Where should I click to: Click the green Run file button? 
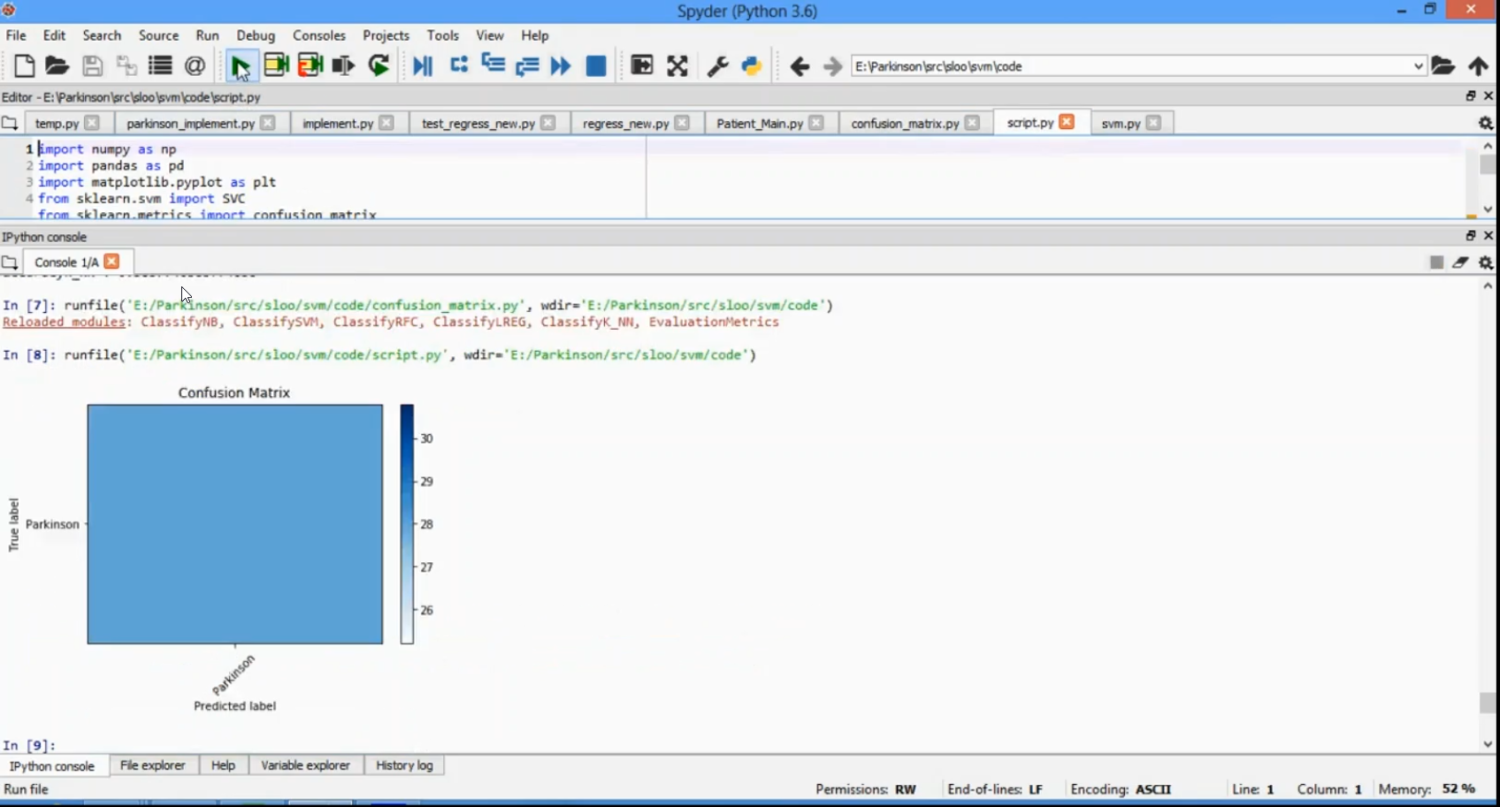240,66
